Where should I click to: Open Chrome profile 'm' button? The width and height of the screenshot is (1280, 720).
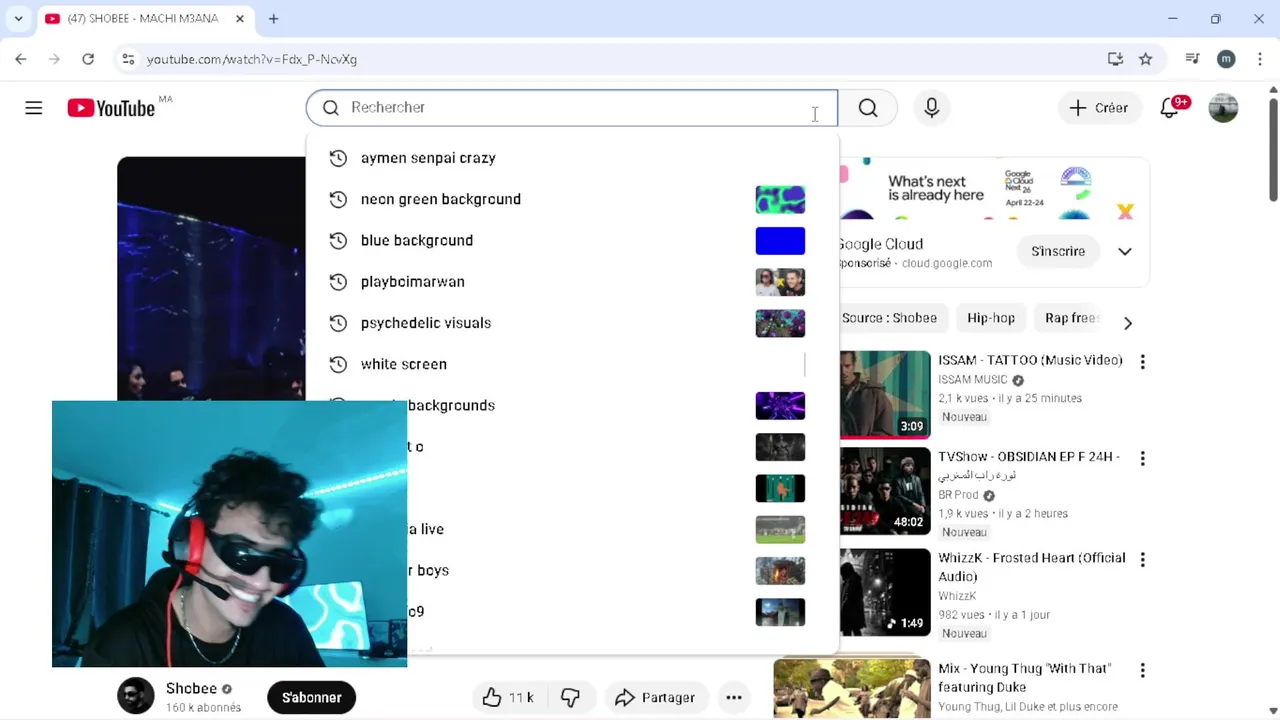click(1226, 59)
